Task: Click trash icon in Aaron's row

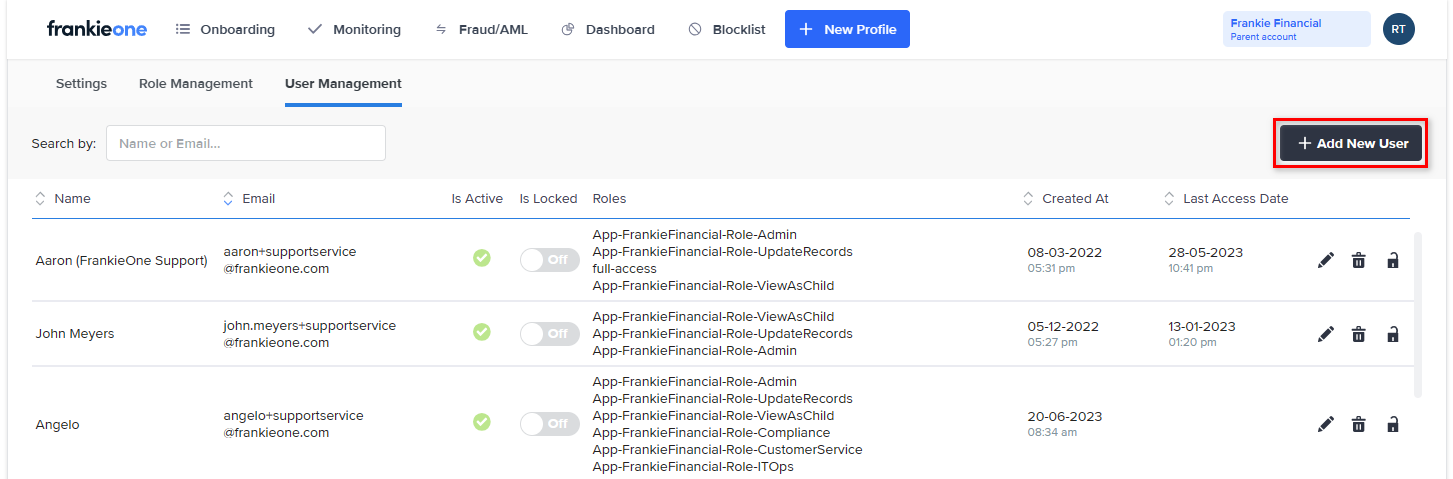Action: [1358, 260]
